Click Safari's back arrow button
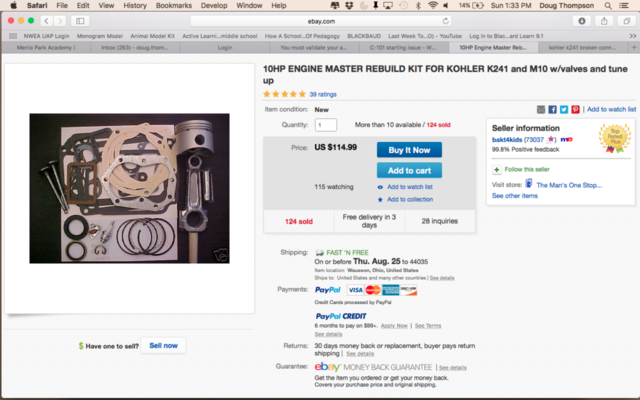The height and width of the screenshot is (400, 640). tap(48, 20)
